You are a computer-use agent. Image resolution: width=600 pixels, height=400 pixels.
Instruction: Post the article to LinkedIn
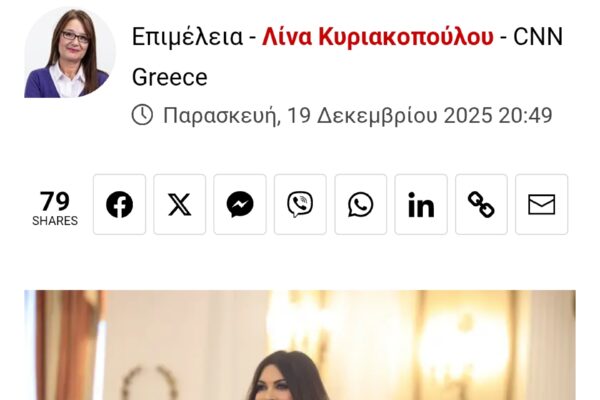click(421, 204)
